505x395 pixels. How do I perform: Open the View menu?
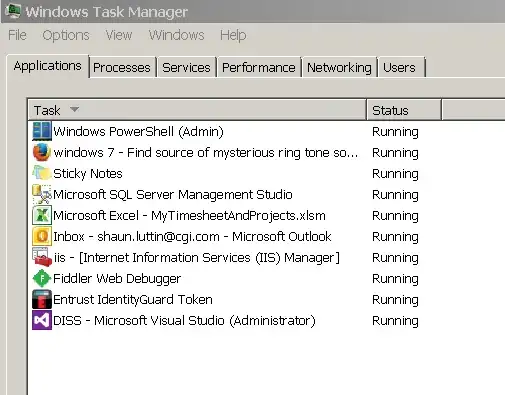pyautogui.click(x=119, y=35)
